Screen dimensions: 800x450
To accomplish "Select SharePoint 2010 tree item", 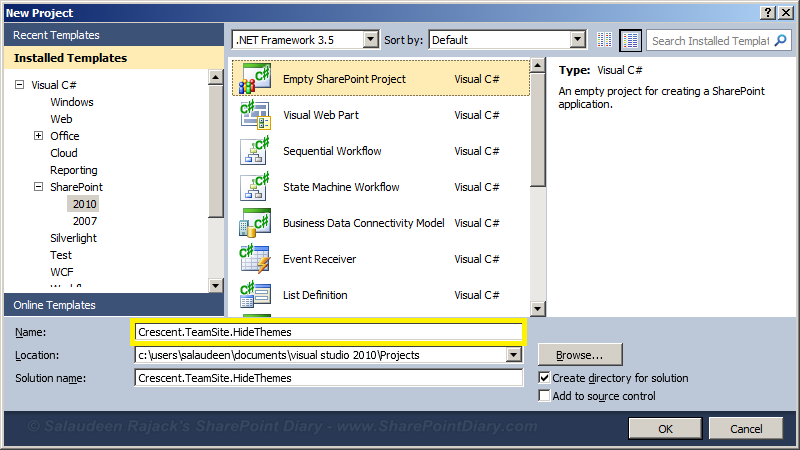I will click(84, 204).
